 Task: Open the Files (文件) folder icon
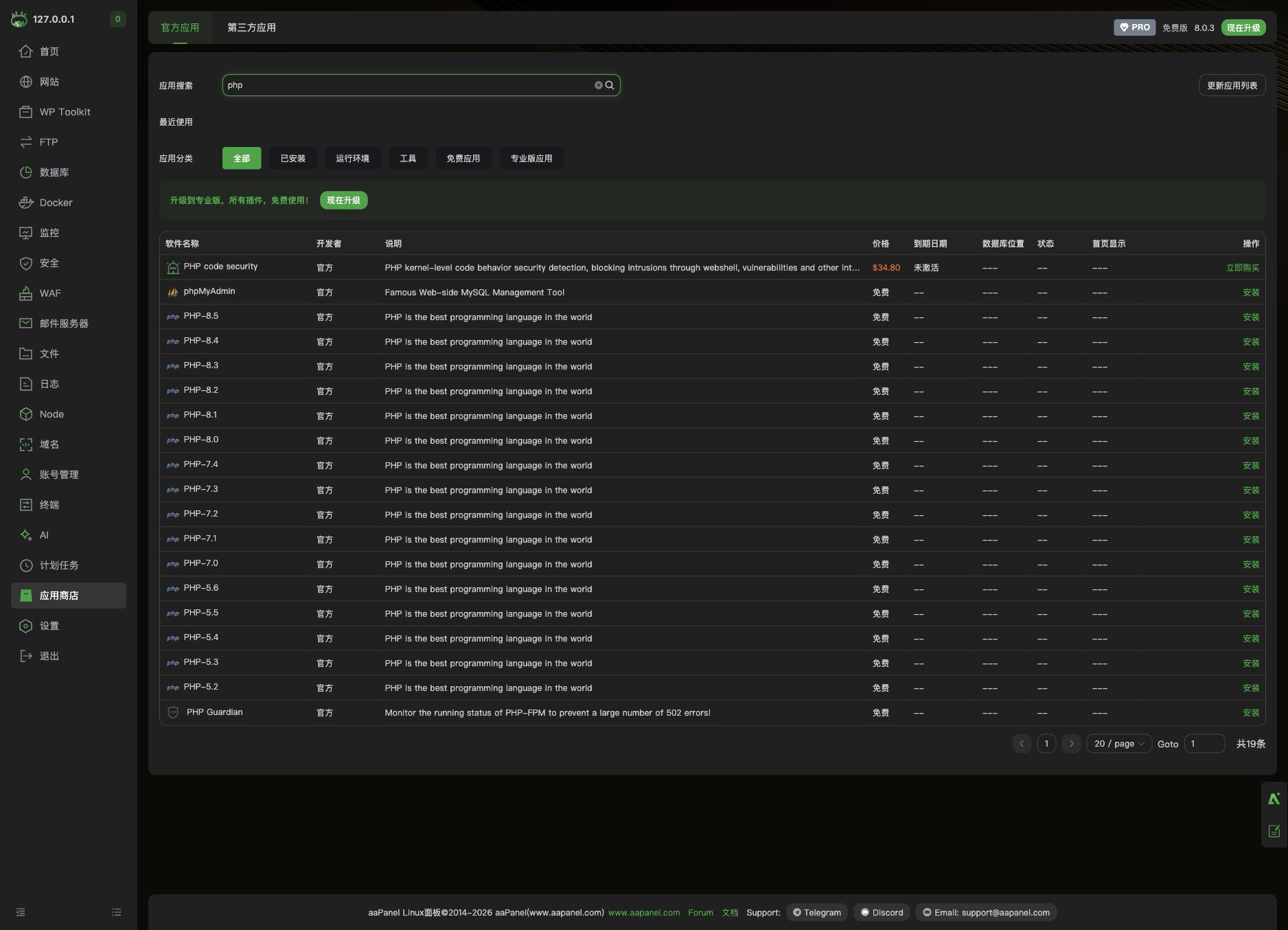coord(26,354)
